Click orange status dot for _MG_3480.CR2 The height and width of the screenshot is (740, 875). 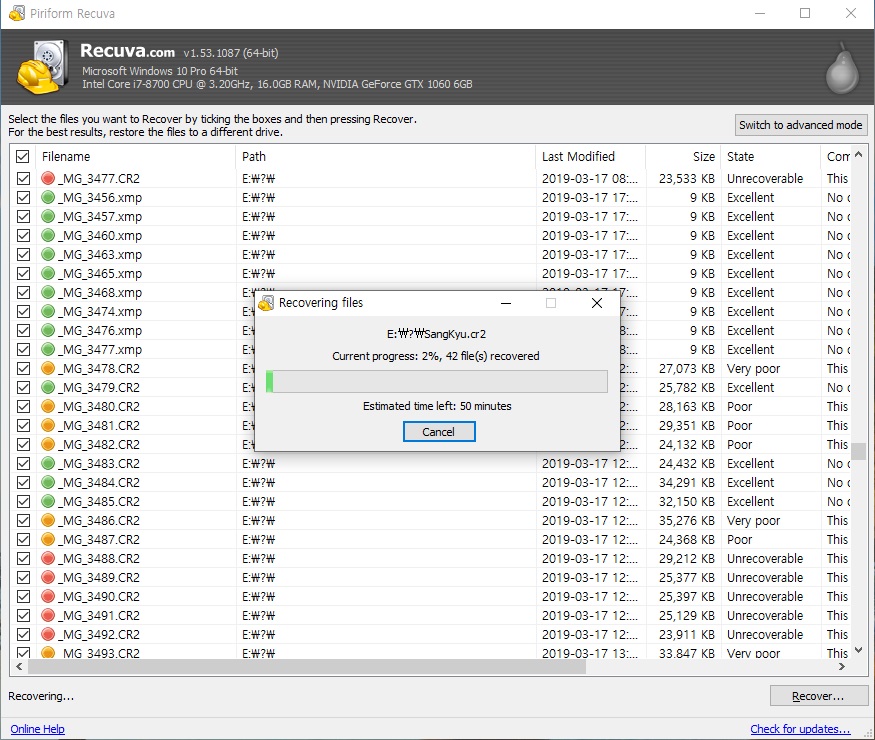point(48,406)
